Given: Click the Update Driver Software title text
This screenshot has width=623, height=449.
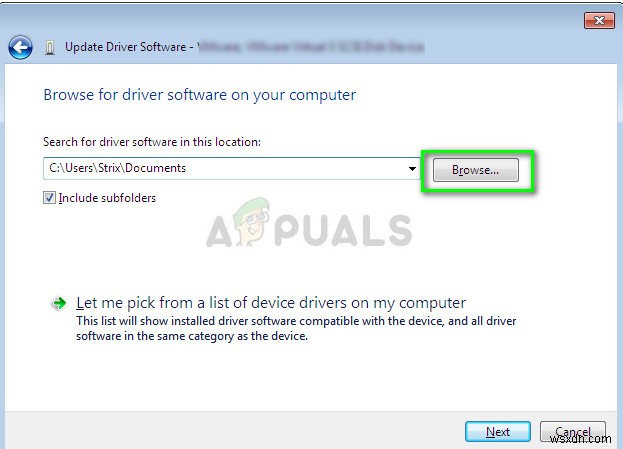Looking at the screenshot, I should pos(126,47).
